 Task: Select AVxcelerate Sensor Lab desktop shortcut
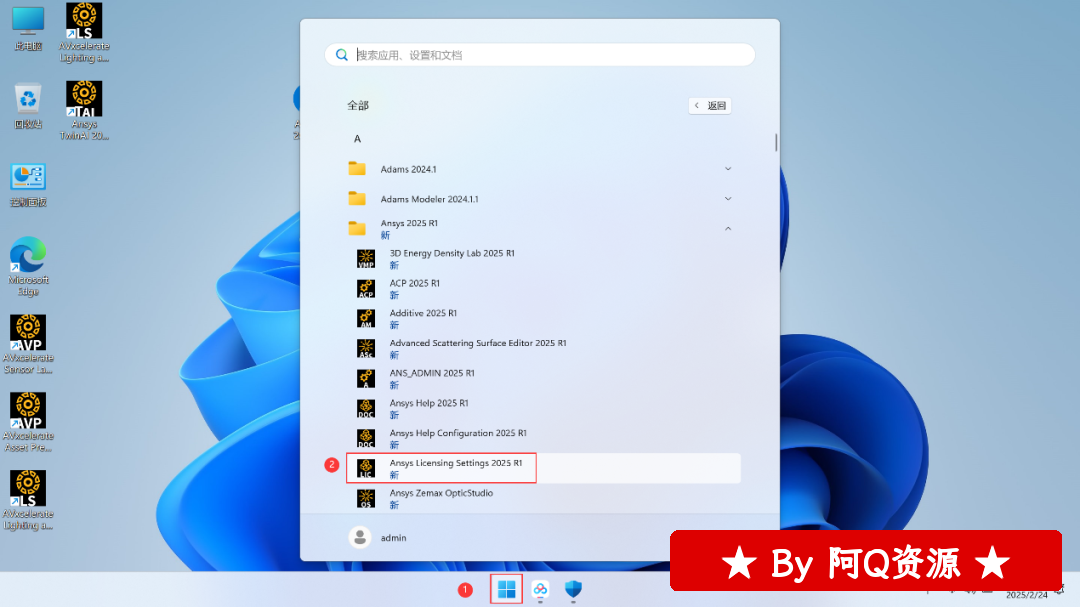[28, 344]
